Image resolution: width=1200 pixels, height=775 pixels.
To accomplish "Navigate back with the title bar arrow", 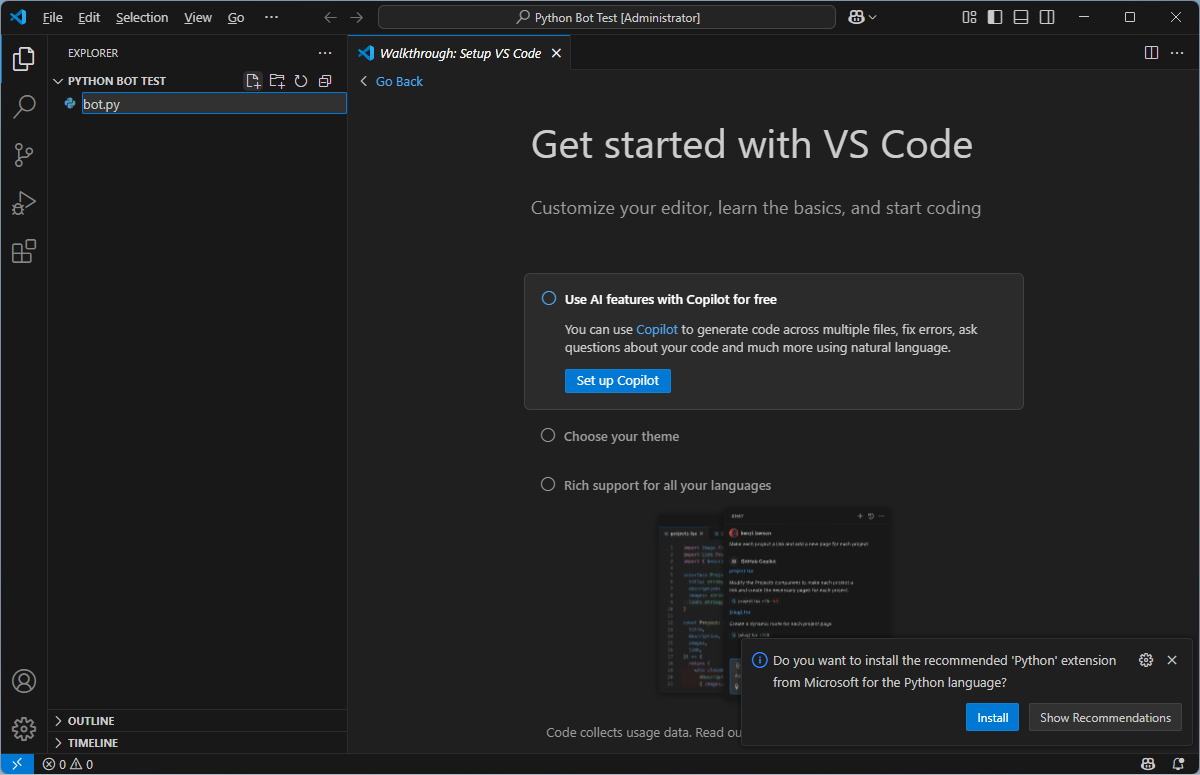I will coord(331,17).
